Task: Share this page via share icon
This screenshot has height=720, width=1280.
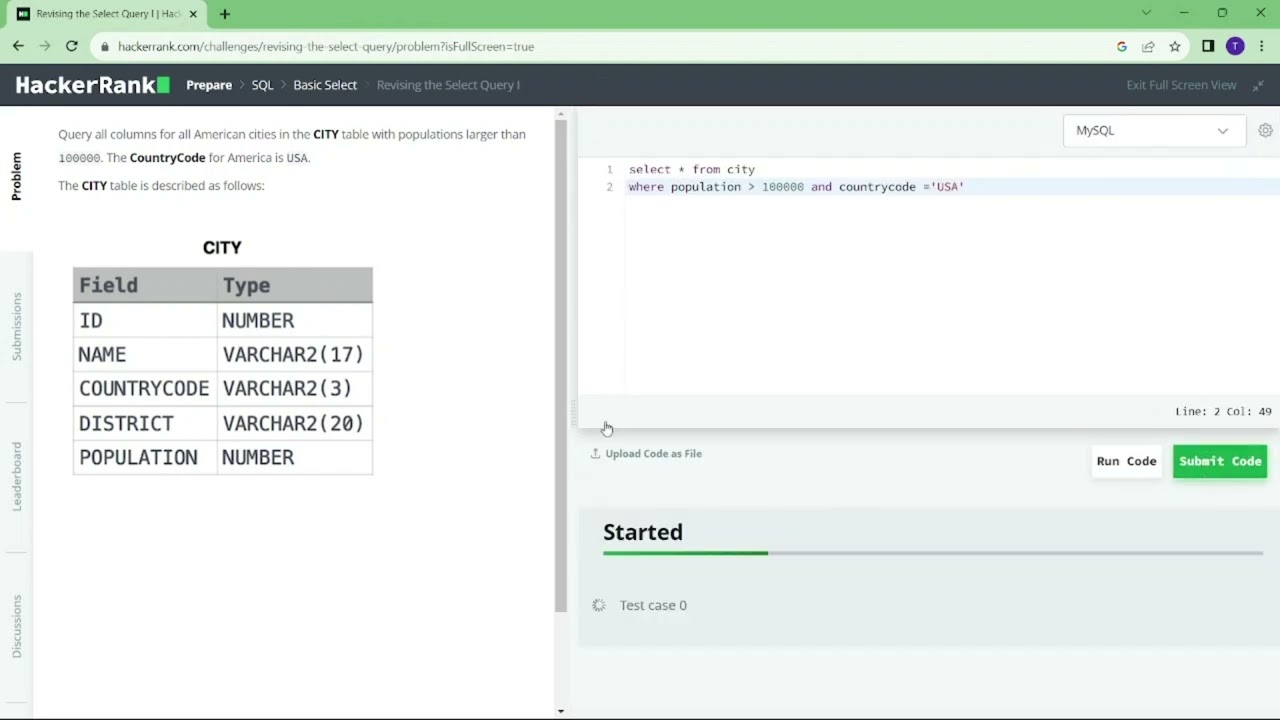Action: [x=1148, y=46]
